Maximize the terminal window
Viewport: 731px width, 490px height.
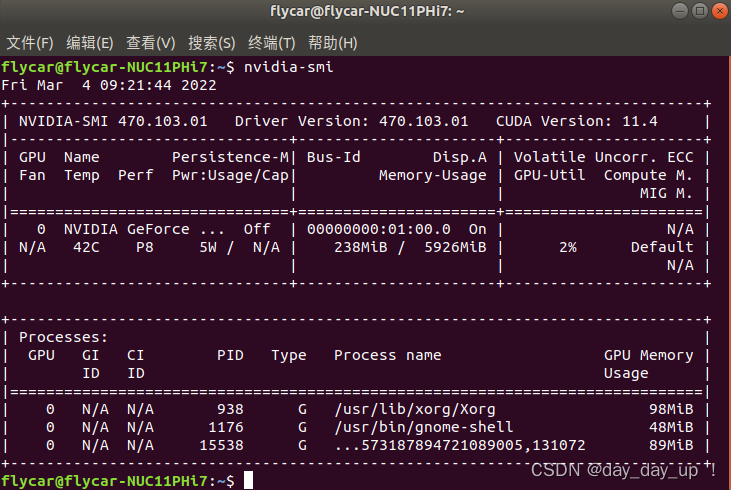click(x=700, y=11)
